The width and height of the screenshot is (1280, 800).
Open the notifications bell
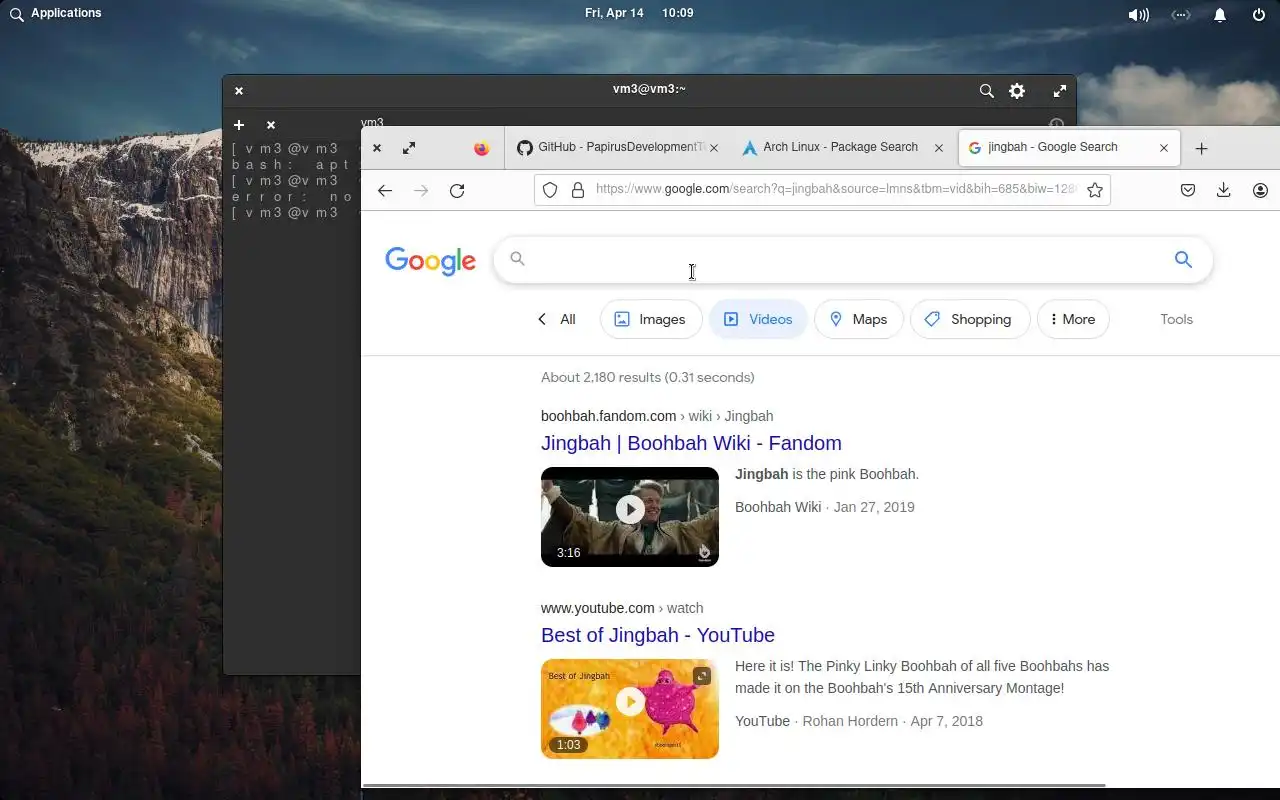[1220, 14]
